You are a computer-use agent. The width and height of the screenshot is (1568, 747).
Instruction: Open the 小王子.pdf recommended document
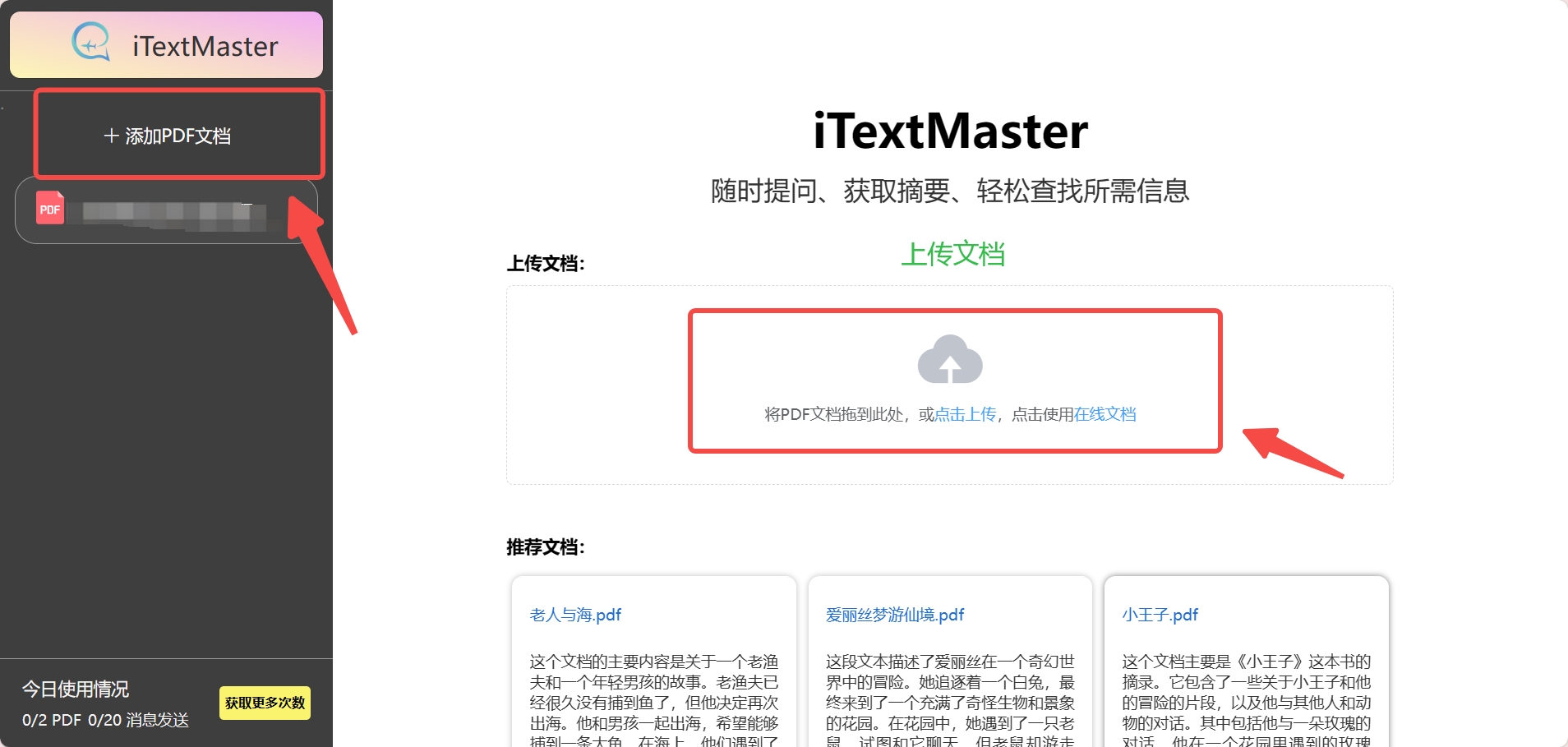click(x=1160, y=615)
